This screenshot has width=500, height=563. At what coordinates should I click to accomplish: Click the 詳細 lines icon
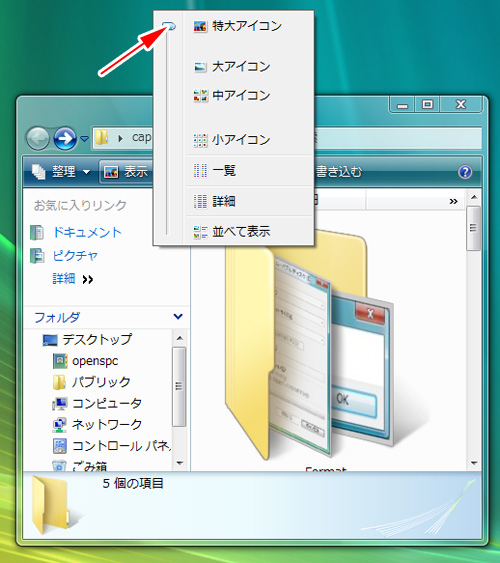(x=200, y=201)
